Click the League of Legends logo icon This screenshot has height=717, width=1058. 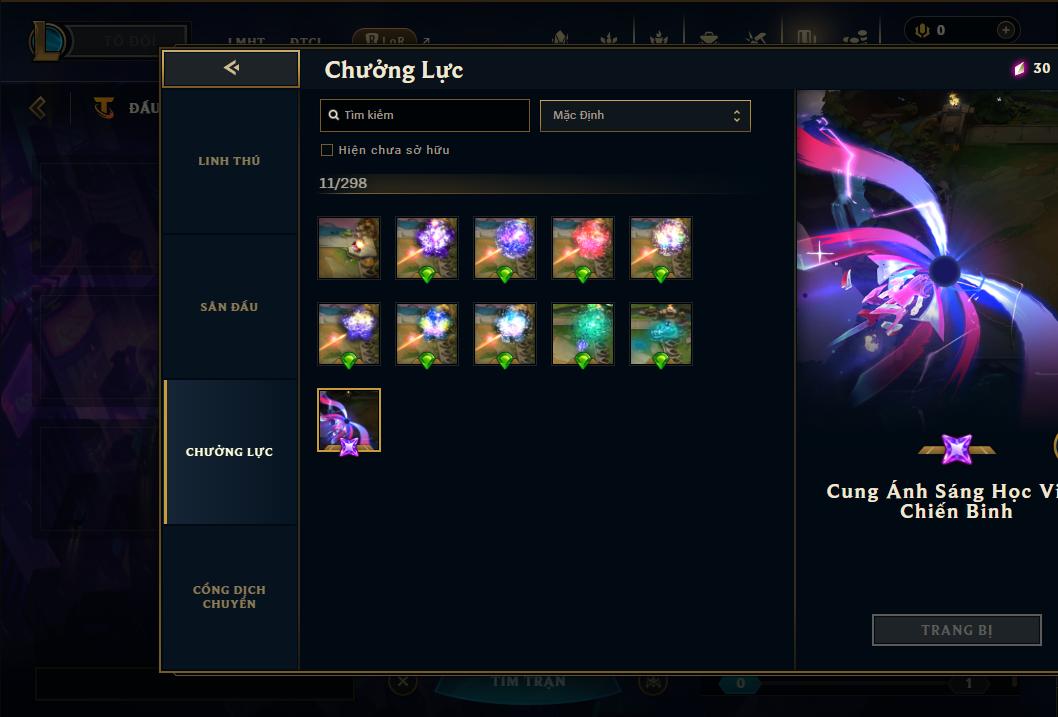coord(47,41)
